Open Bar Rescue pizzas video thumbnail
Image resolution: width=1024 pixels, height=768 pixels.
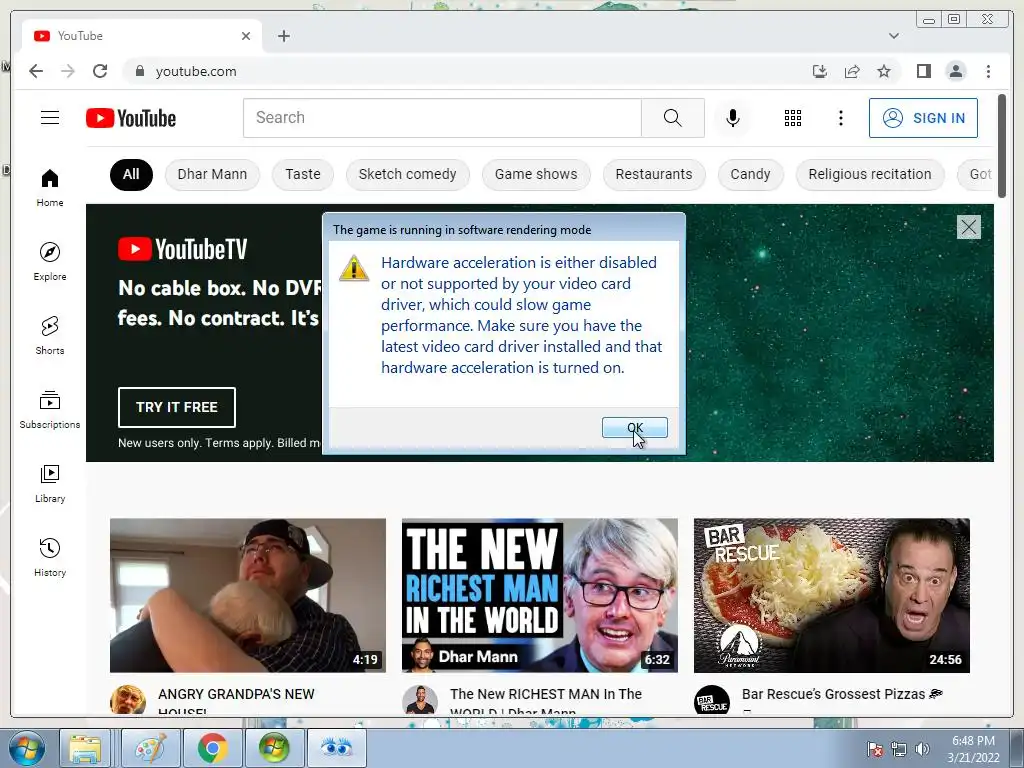click(831, 595)
